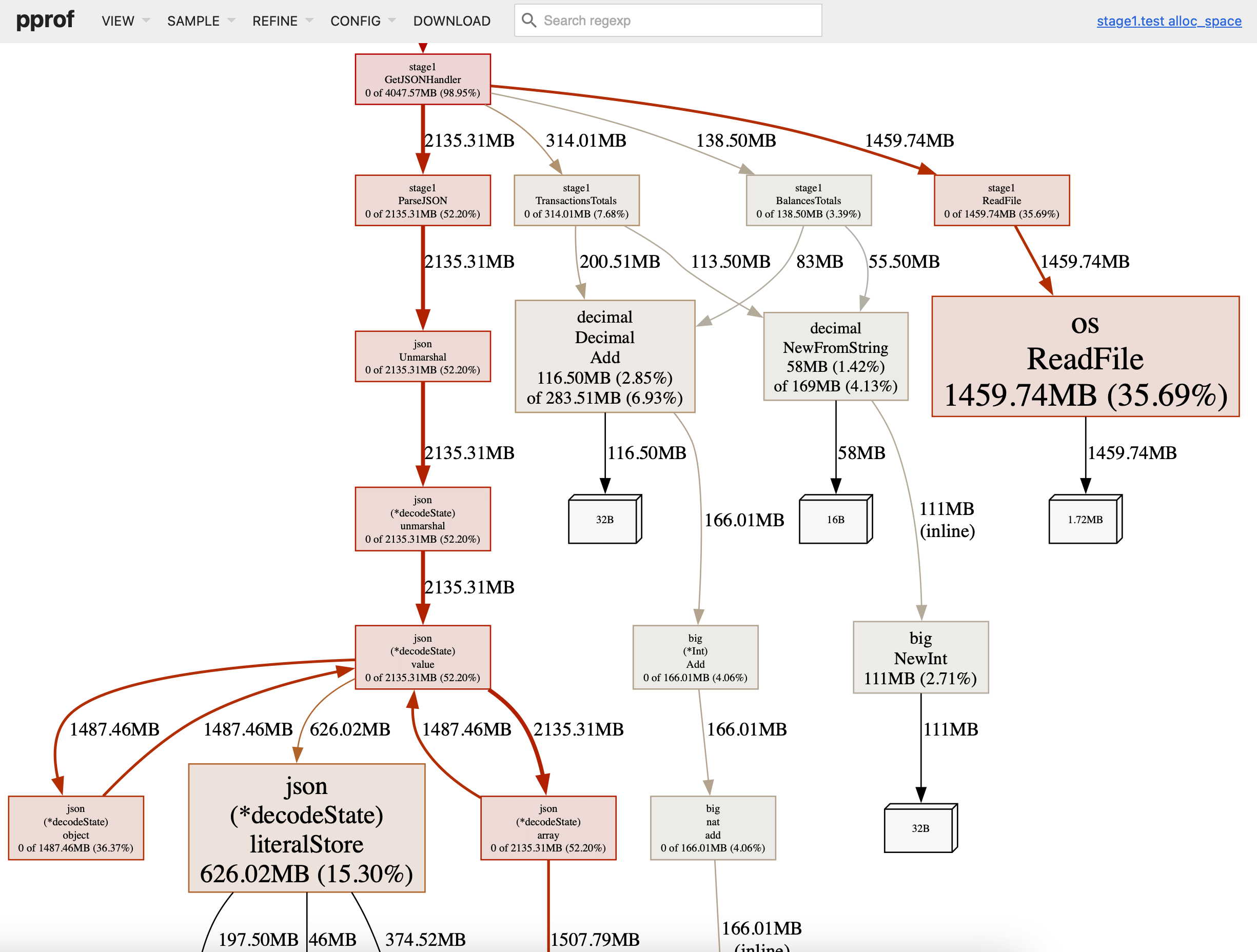Viewport: 1257px width, 952px height.
Task: Click the 55.50MB edge label
Action: coord(904,261)
